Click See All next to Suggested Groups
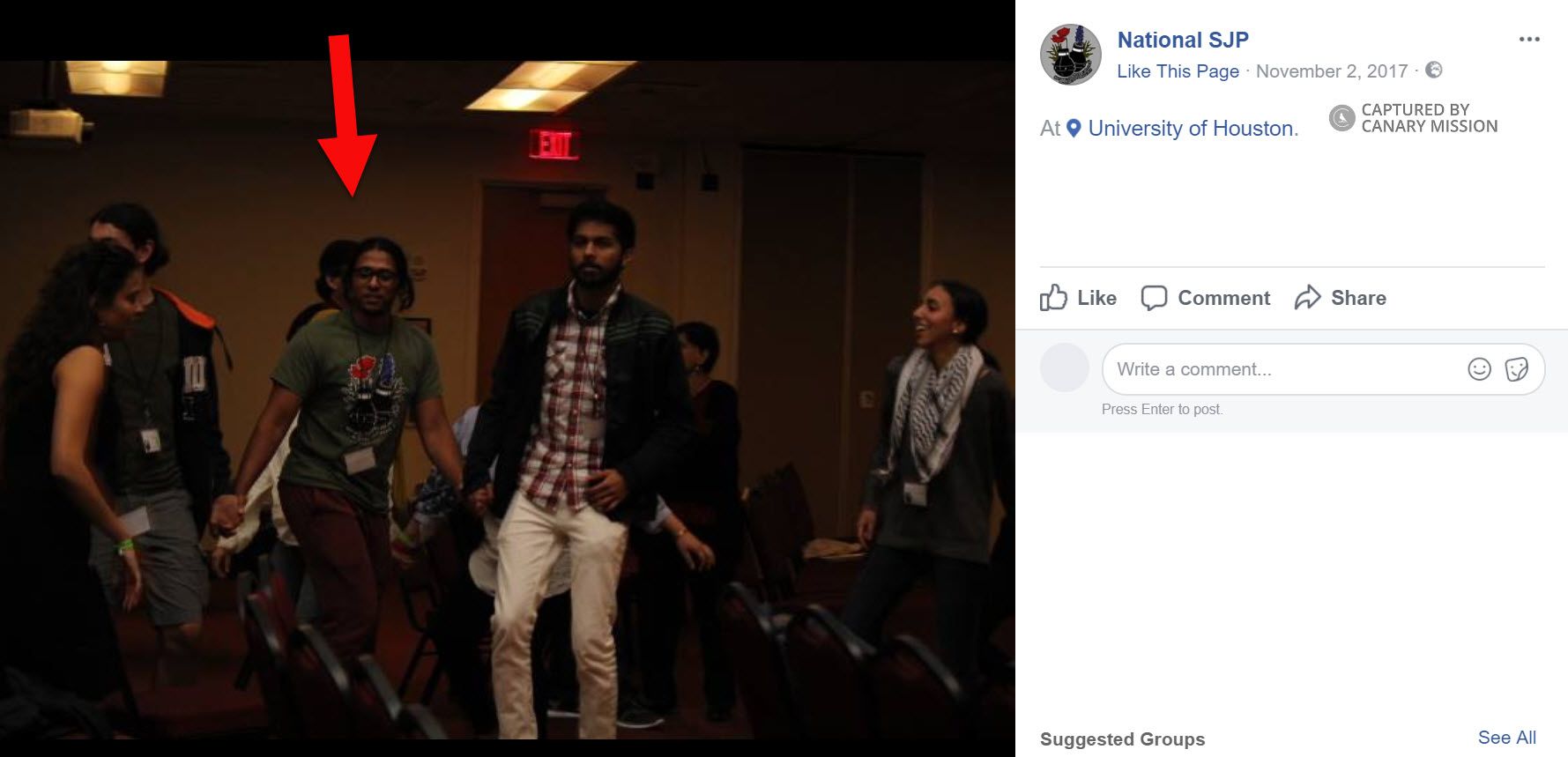This screenshot has height=757, width=1568. coord(1506,738)
